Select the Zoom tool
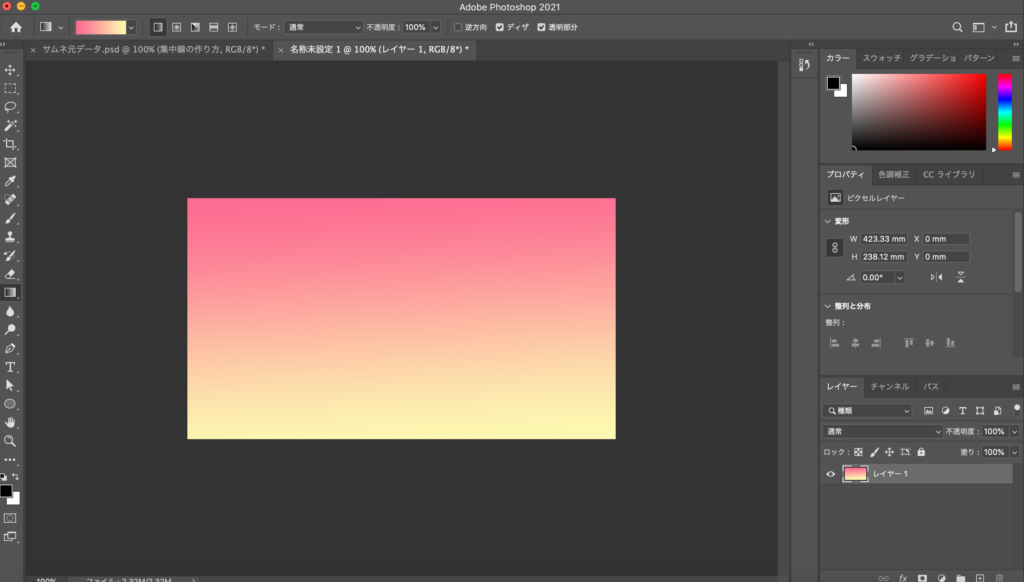 click(11, 440)
